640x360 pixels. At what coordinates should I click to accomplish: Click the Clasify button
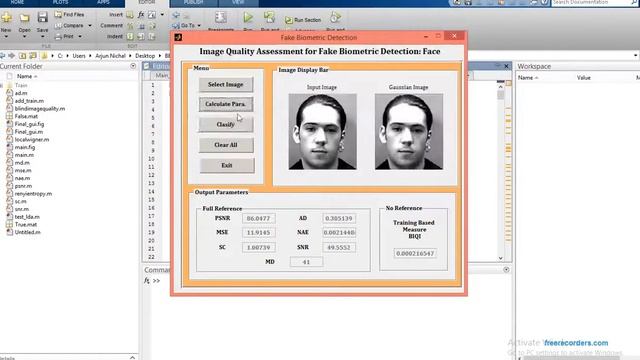coord(226,124)
